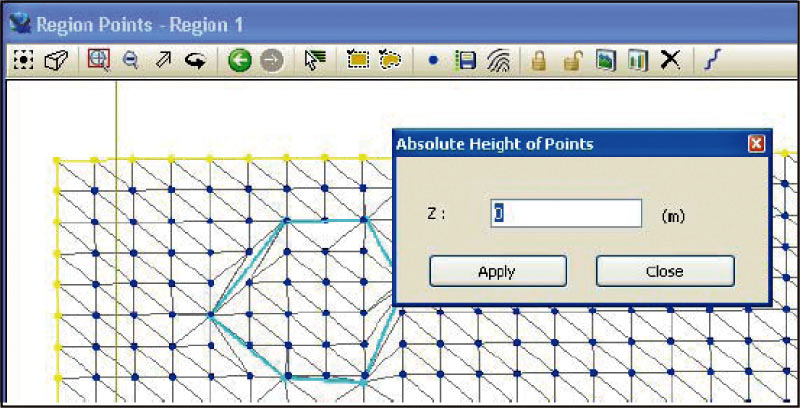Click the select-all dotted square icon
The height and width of the screenshot is (409, 800).
point(23,61)
